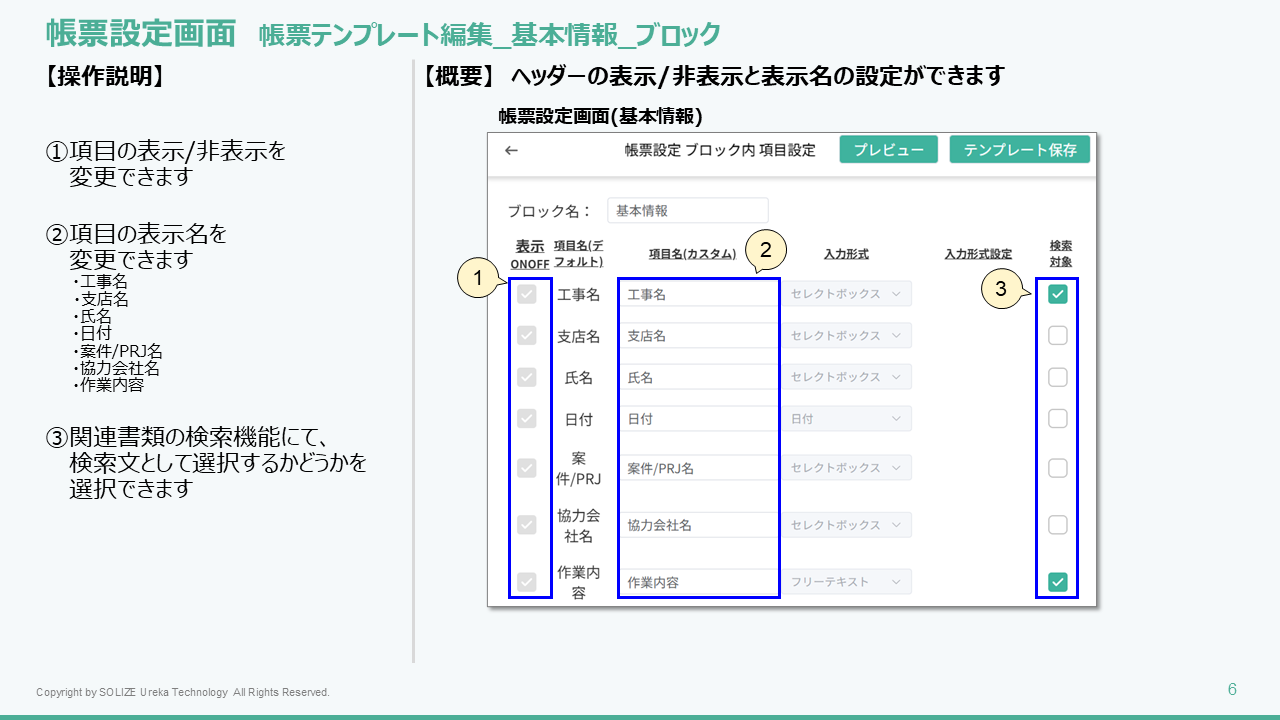Click the テンプレート保存 button
Image resolution: width=1280 pixels, height=720 pixels.
click(1019, 150)
